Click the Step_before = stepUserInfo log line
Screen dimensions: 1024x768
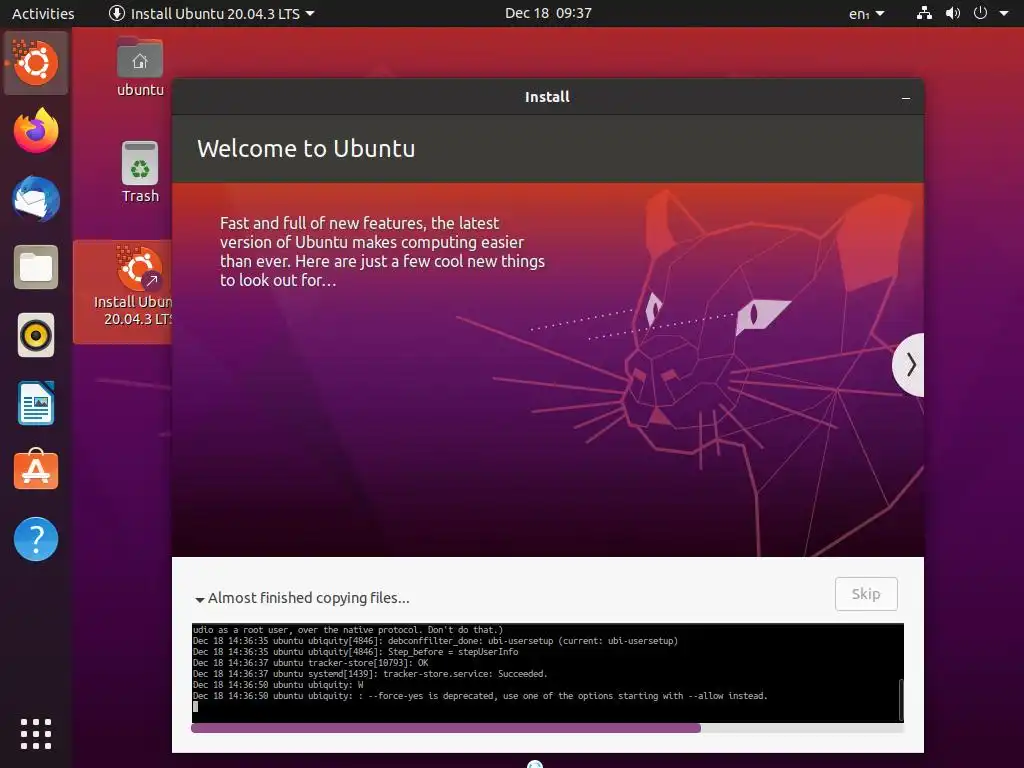pos(355,652)
